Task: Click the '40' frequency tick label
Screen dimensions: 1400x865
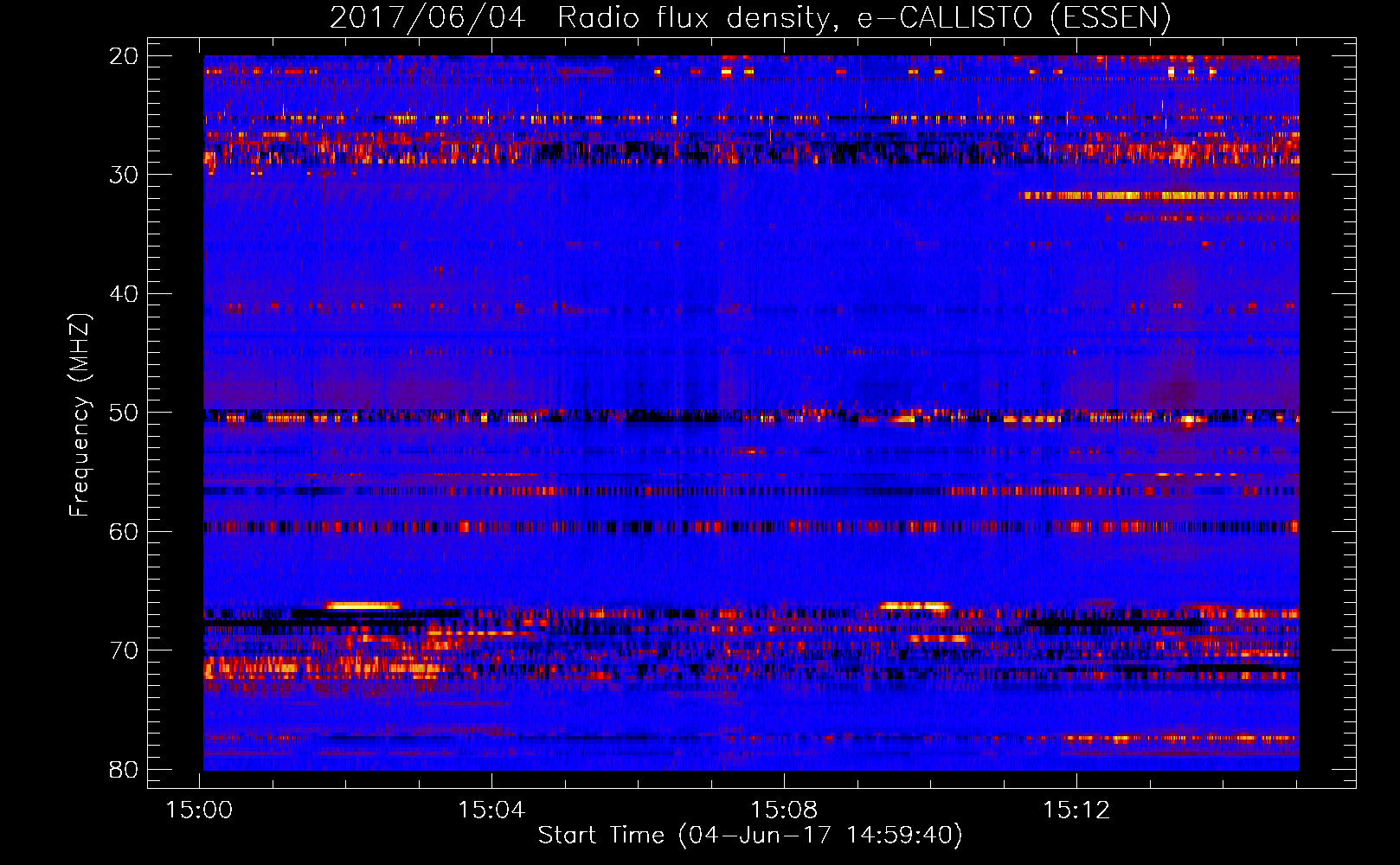Action: pos(124,294)
